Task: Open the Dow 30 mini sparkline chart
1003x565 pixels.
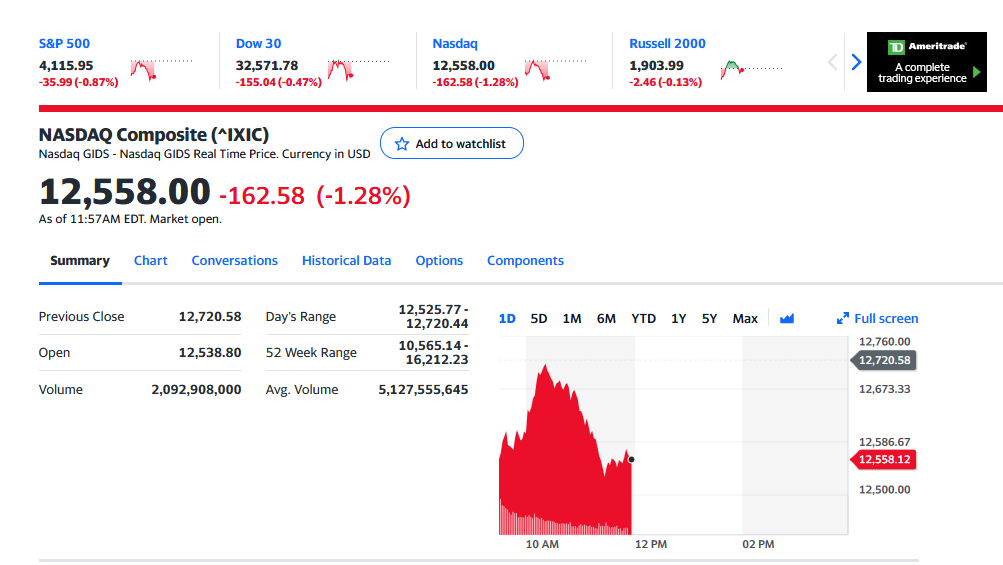Action: pos(358,69)
